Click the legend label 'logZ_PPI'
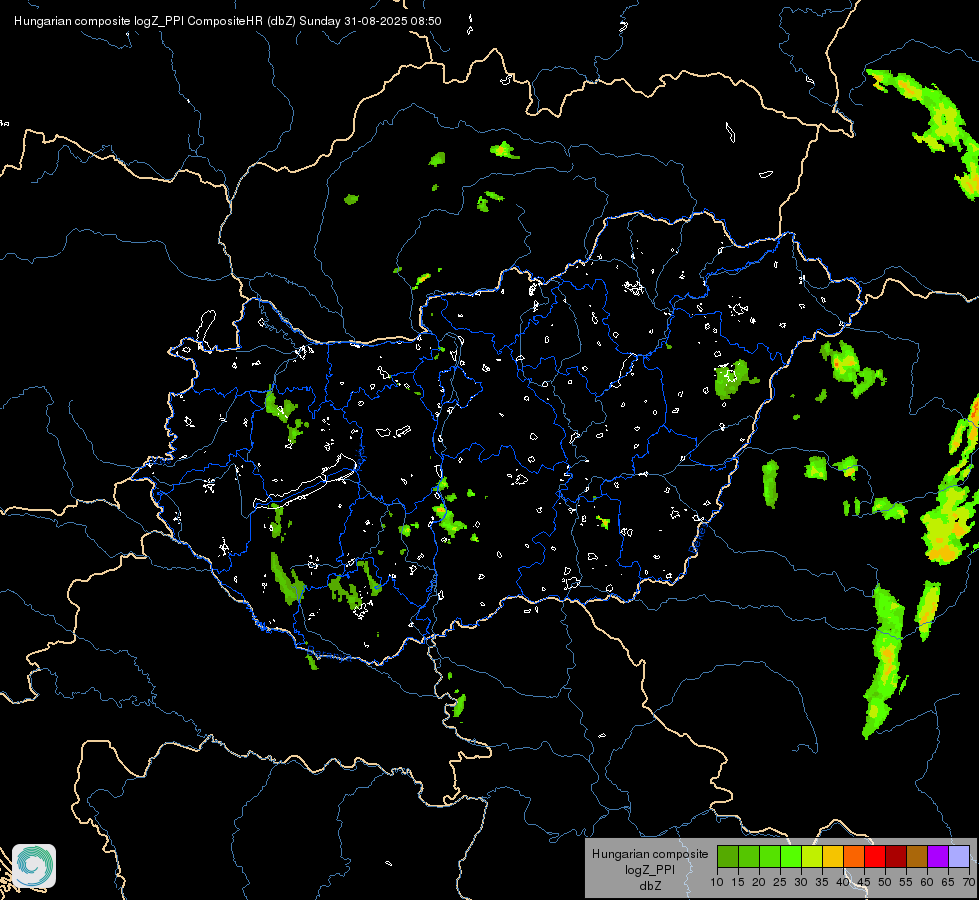The width and height of the screenshot is (979, 900). 650,870
